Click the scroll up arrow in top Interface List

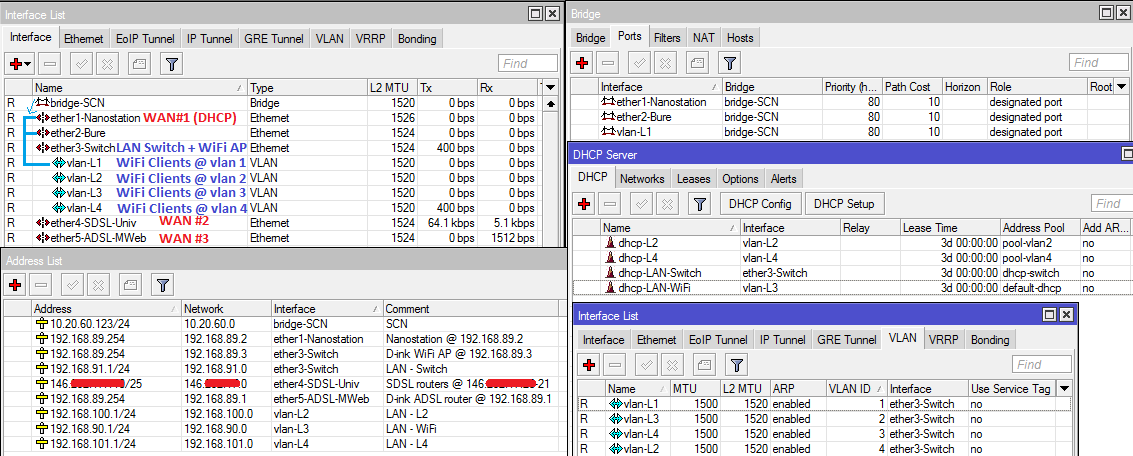[x=551, y=103]
